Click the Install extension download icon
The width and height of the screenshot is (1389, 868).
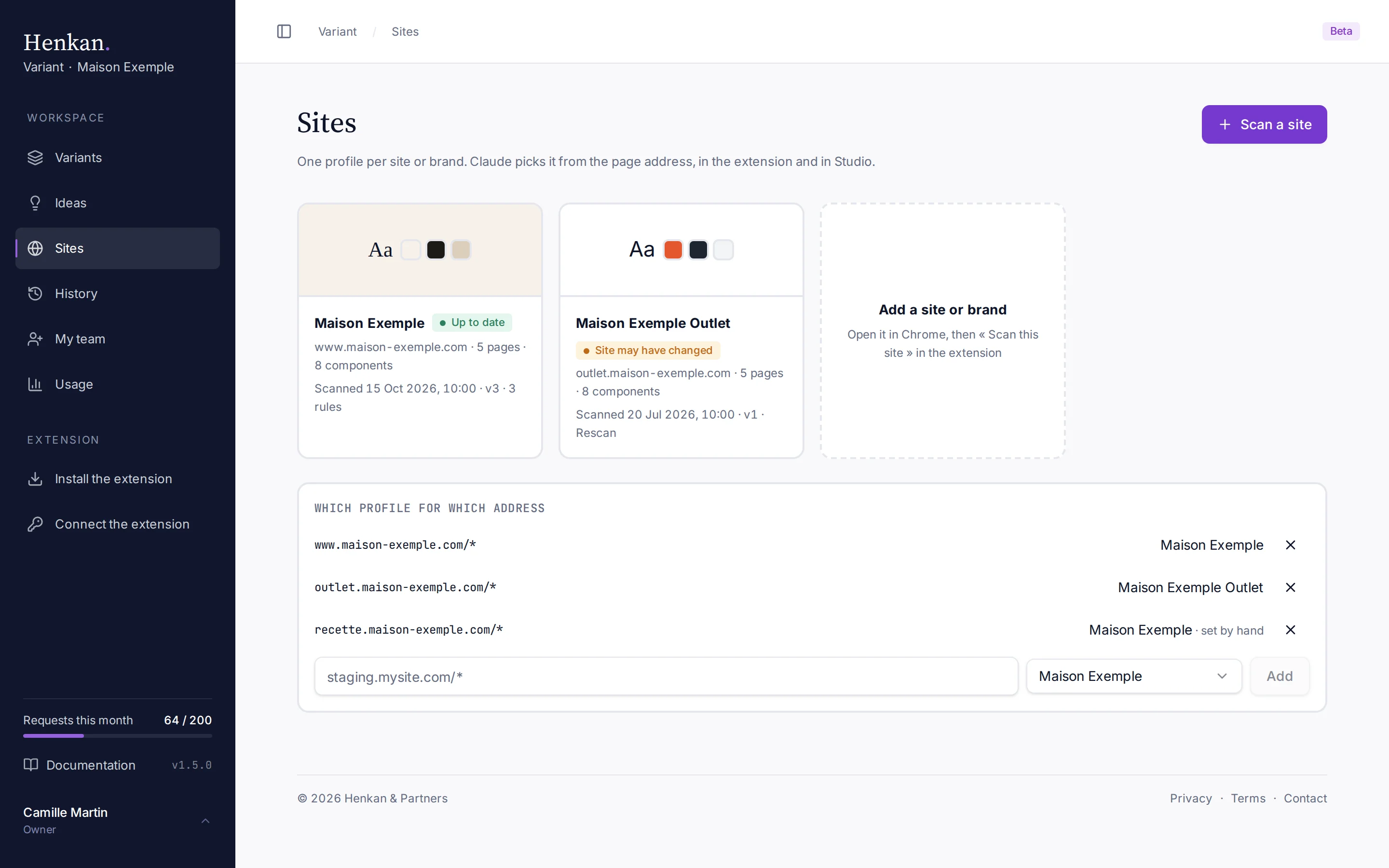[x=35, y=479]
